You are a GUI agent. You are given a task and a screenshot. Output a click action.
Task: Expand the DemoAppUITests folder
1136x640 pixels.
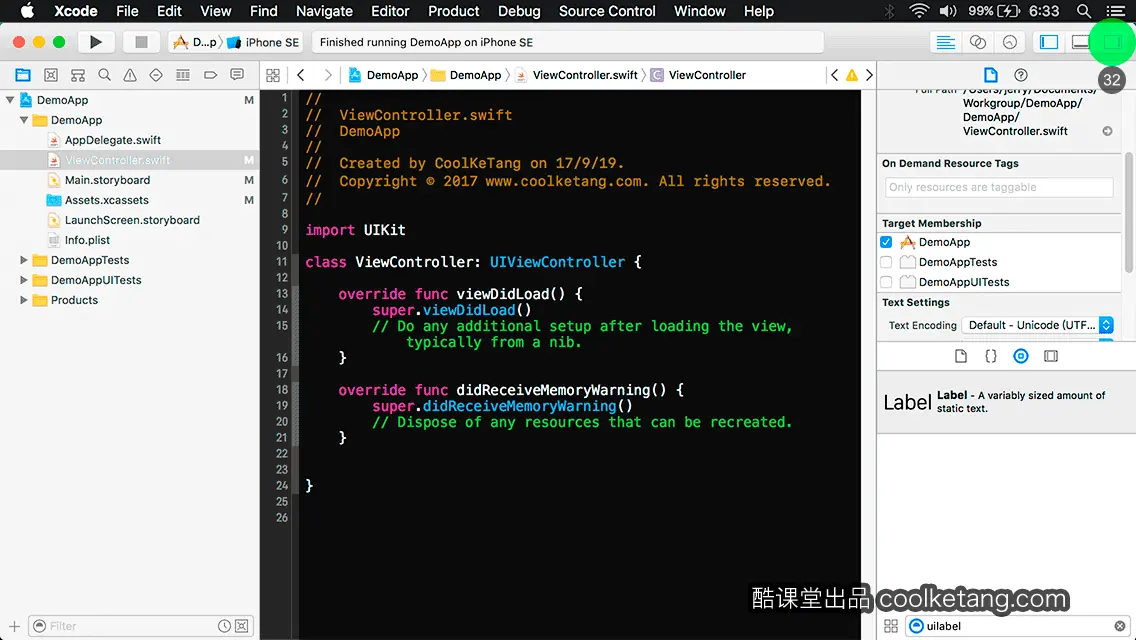coord(24,280)
